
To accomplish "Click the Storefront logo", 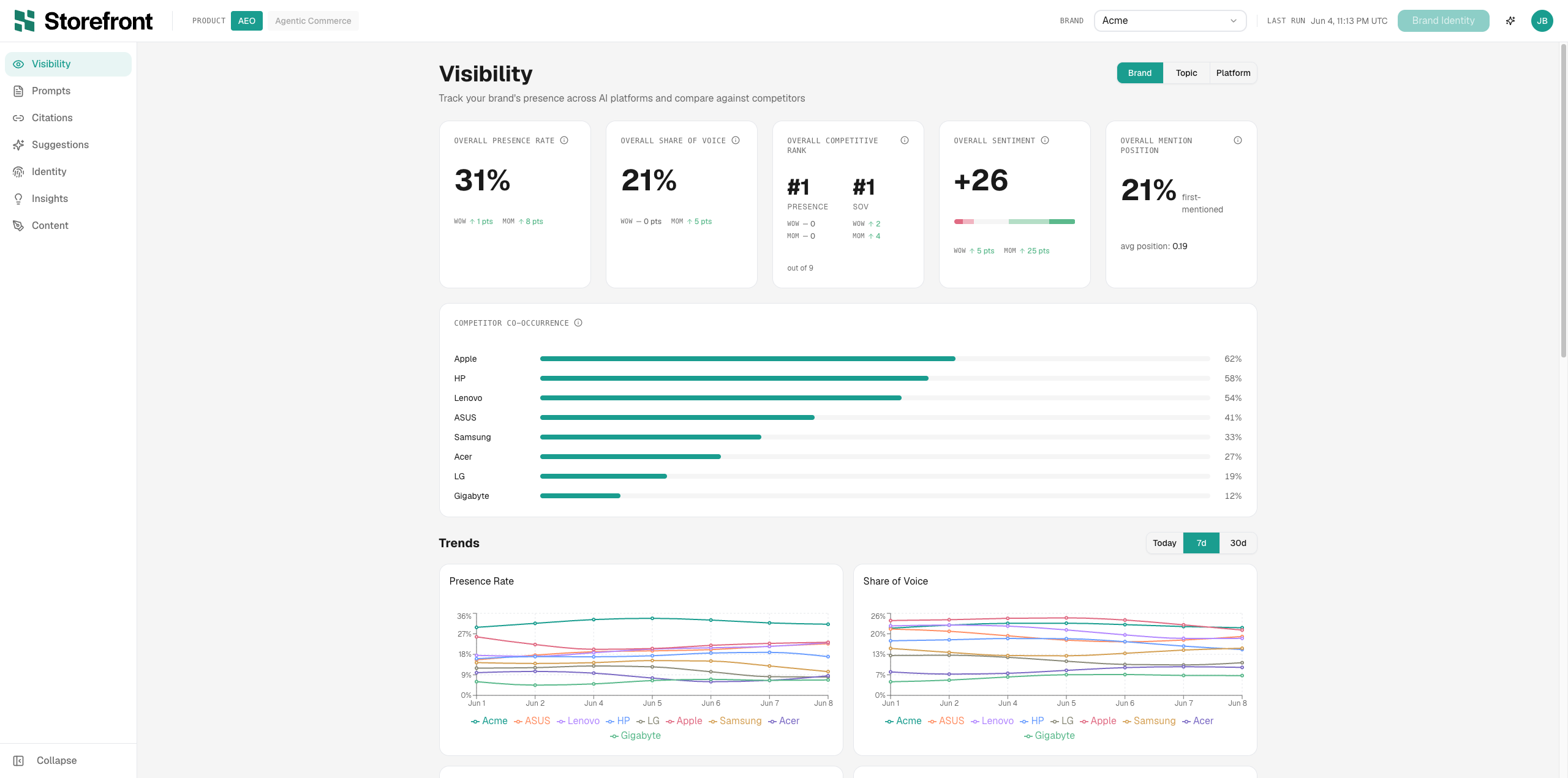I will (83, 21).
